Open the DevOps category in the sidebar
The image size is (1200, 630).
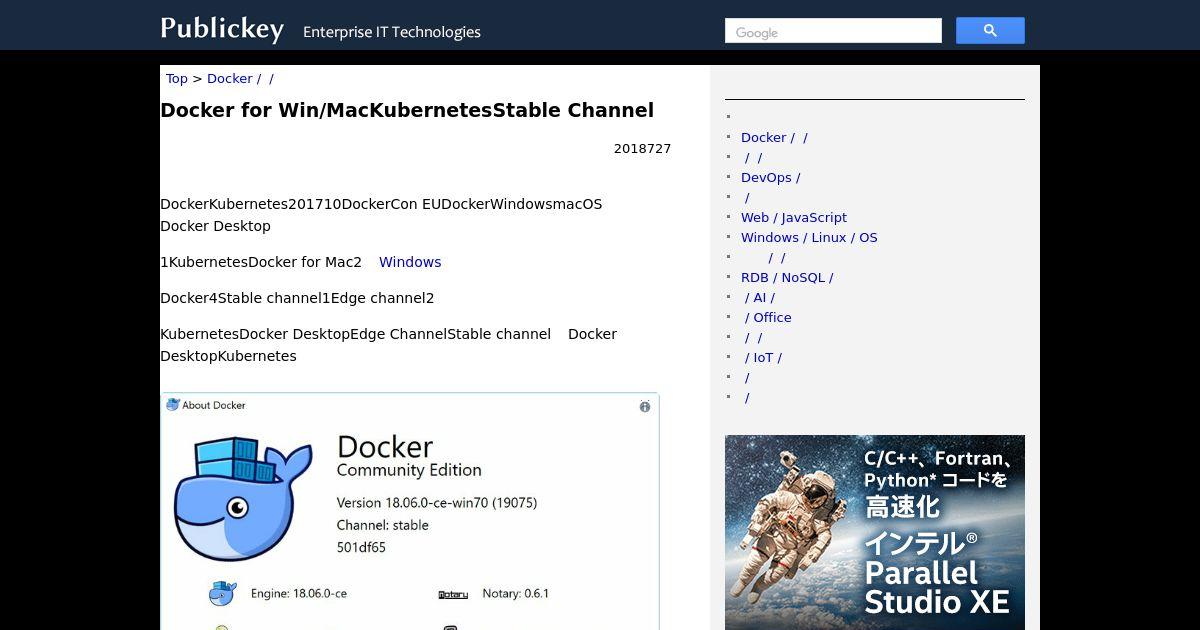[770, 178]
